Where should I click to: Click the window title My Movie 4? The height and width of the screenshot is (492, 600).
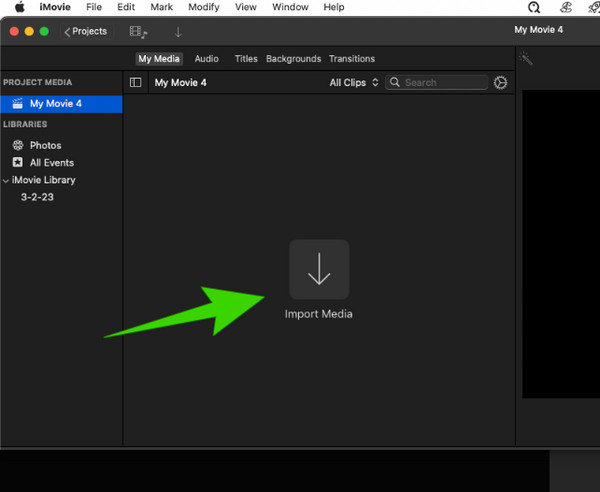538,30
